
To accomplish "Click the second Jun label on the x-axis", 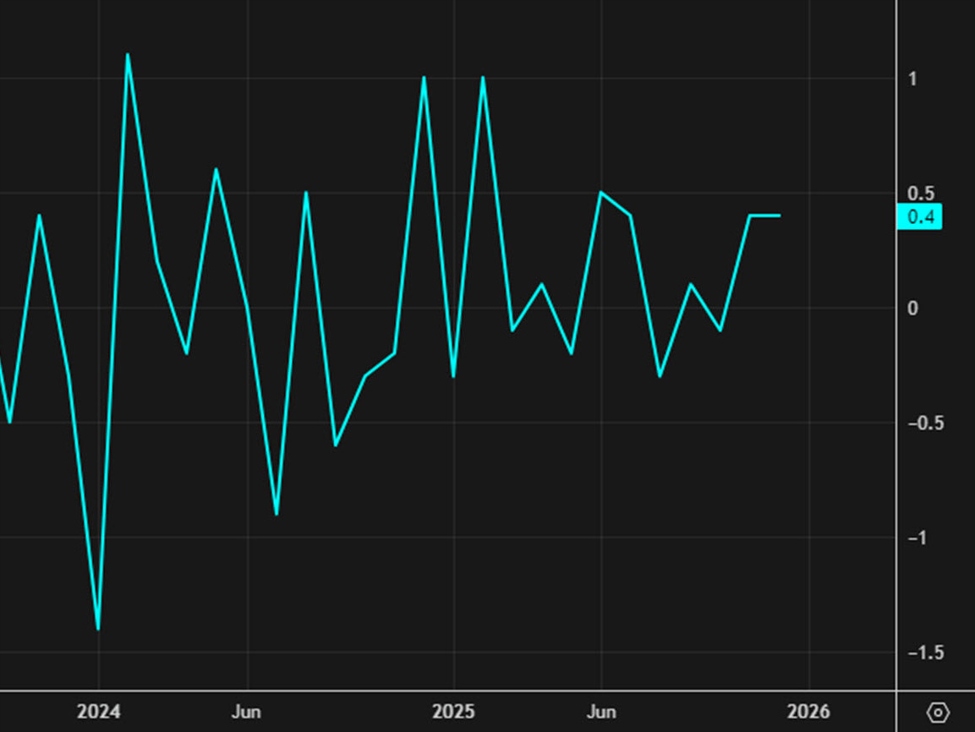I will point(602,711).
